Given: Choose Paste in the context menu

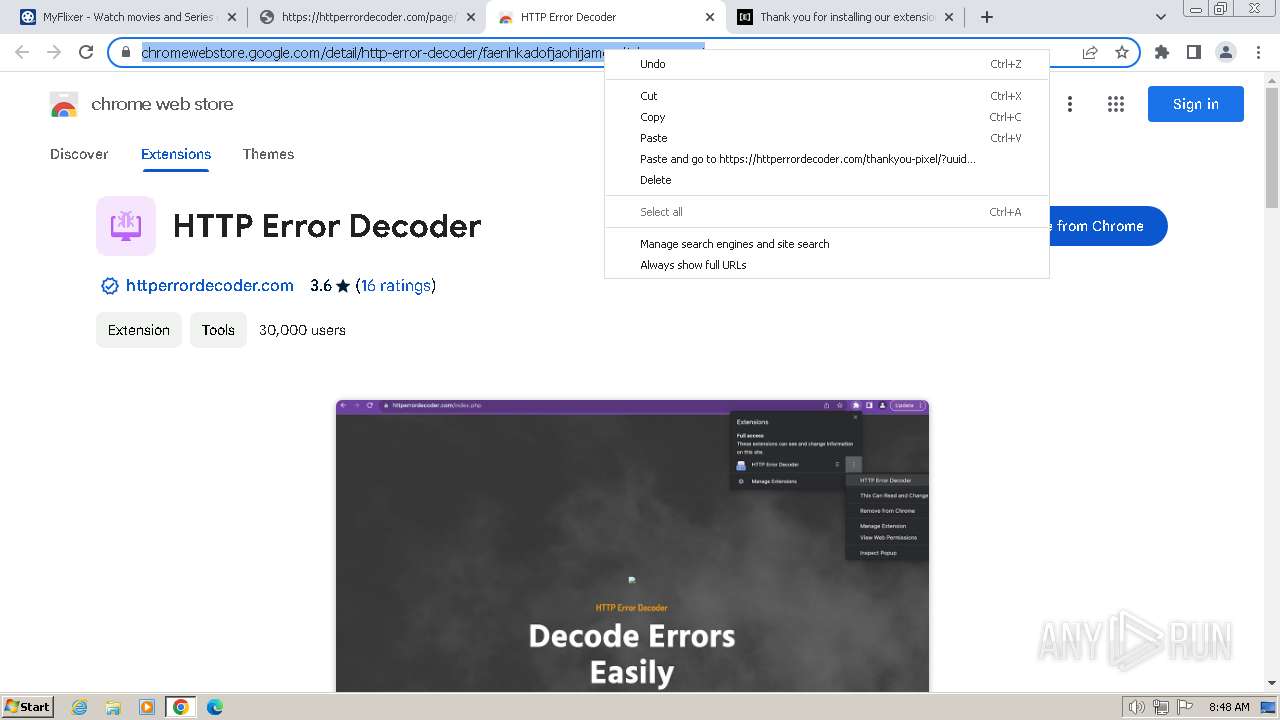Looking at the screenshot, I should (x=827, y=138).
